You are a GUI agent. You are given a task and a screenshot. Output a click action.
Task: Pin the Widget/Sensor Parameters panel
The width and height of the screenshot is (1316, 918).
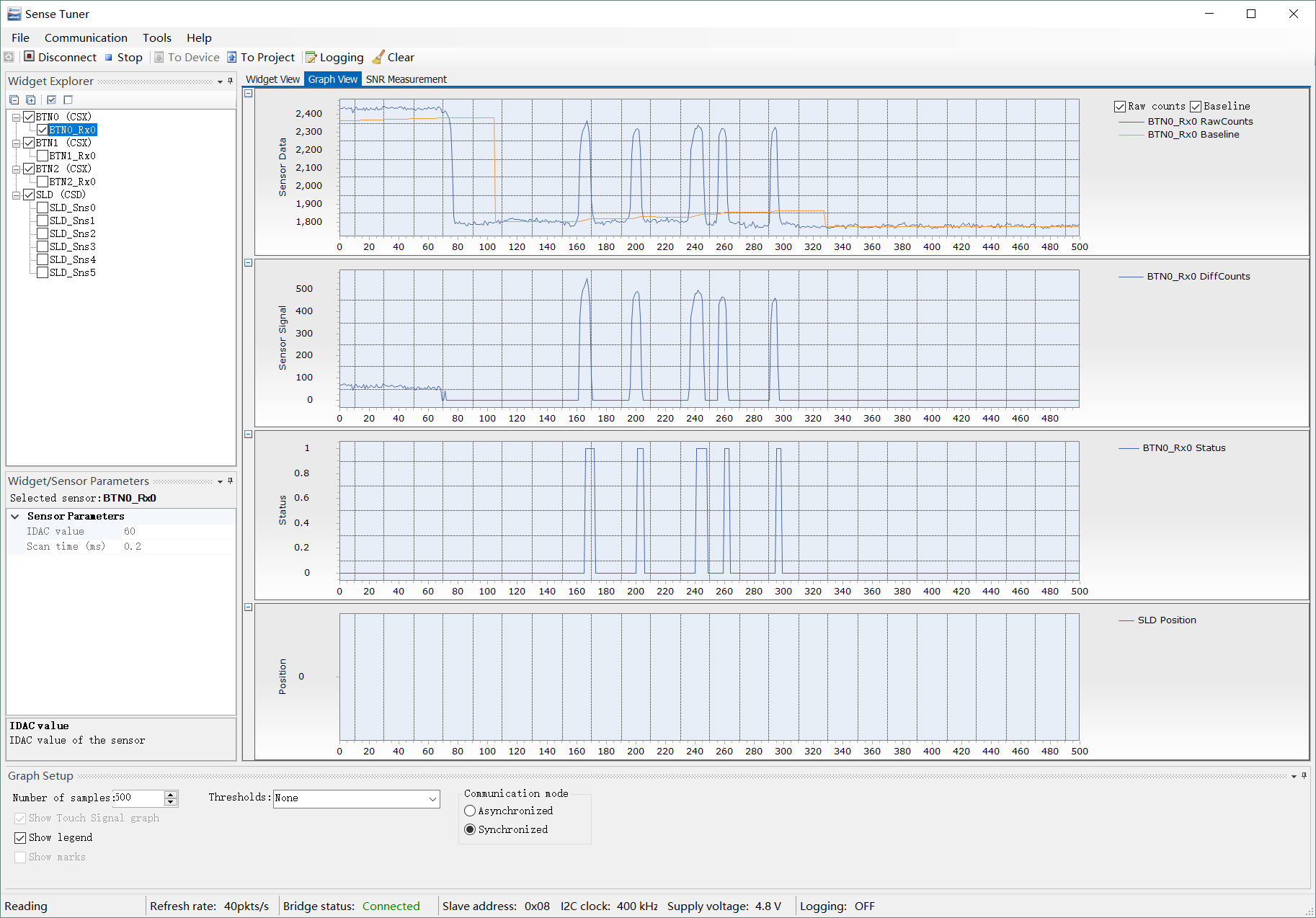pos(231,481)
